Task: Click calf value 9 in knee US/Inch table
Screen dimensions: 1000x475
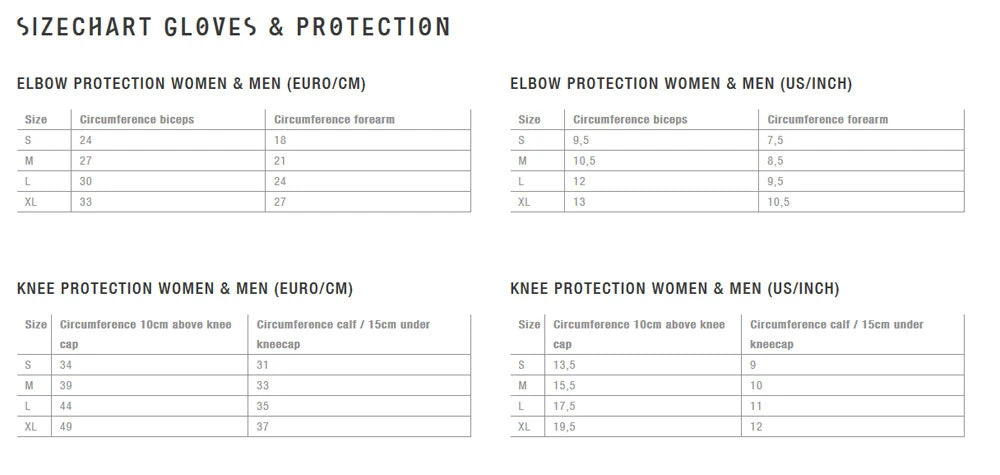Action: coord(753,365)
